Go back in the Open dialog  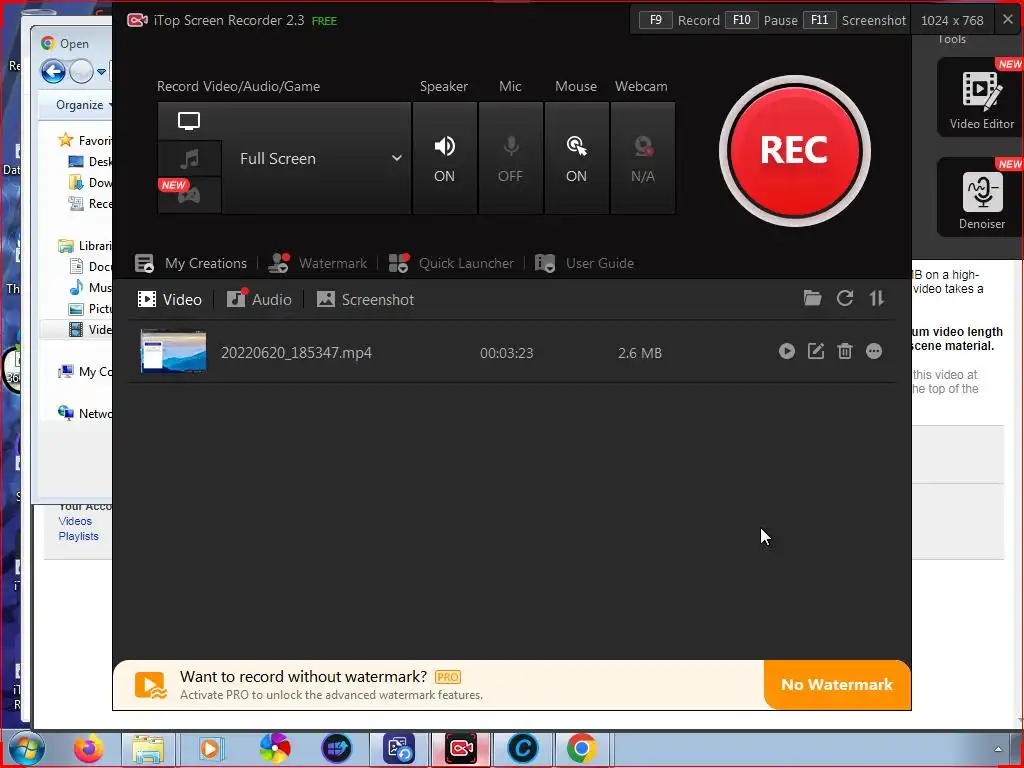click(x=53, y=71)
